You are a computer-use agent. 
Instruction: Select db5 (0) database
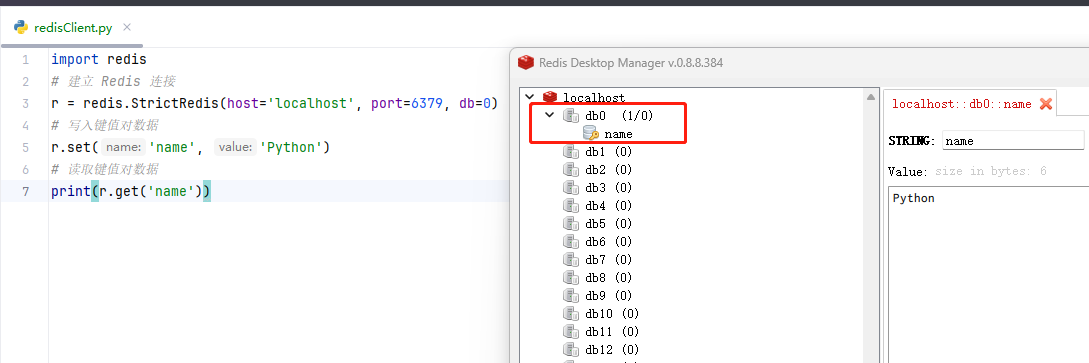[608, 224]
